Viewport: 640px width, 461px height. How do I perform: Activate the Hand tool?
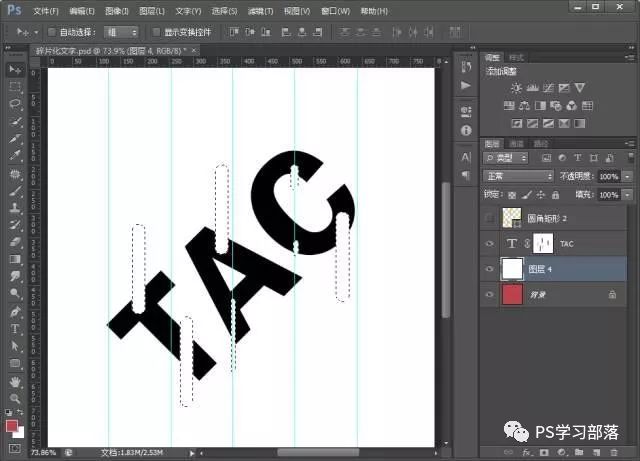[x=15, y=381]
